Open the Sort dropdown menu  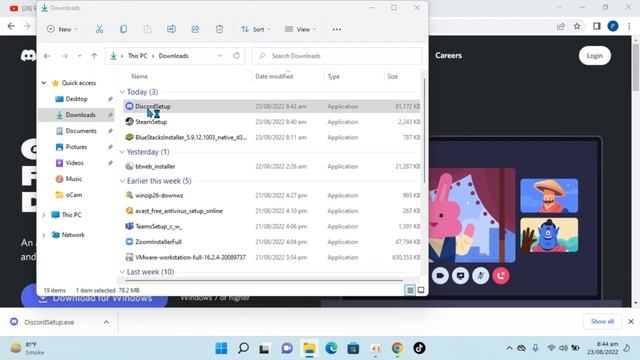256,29
